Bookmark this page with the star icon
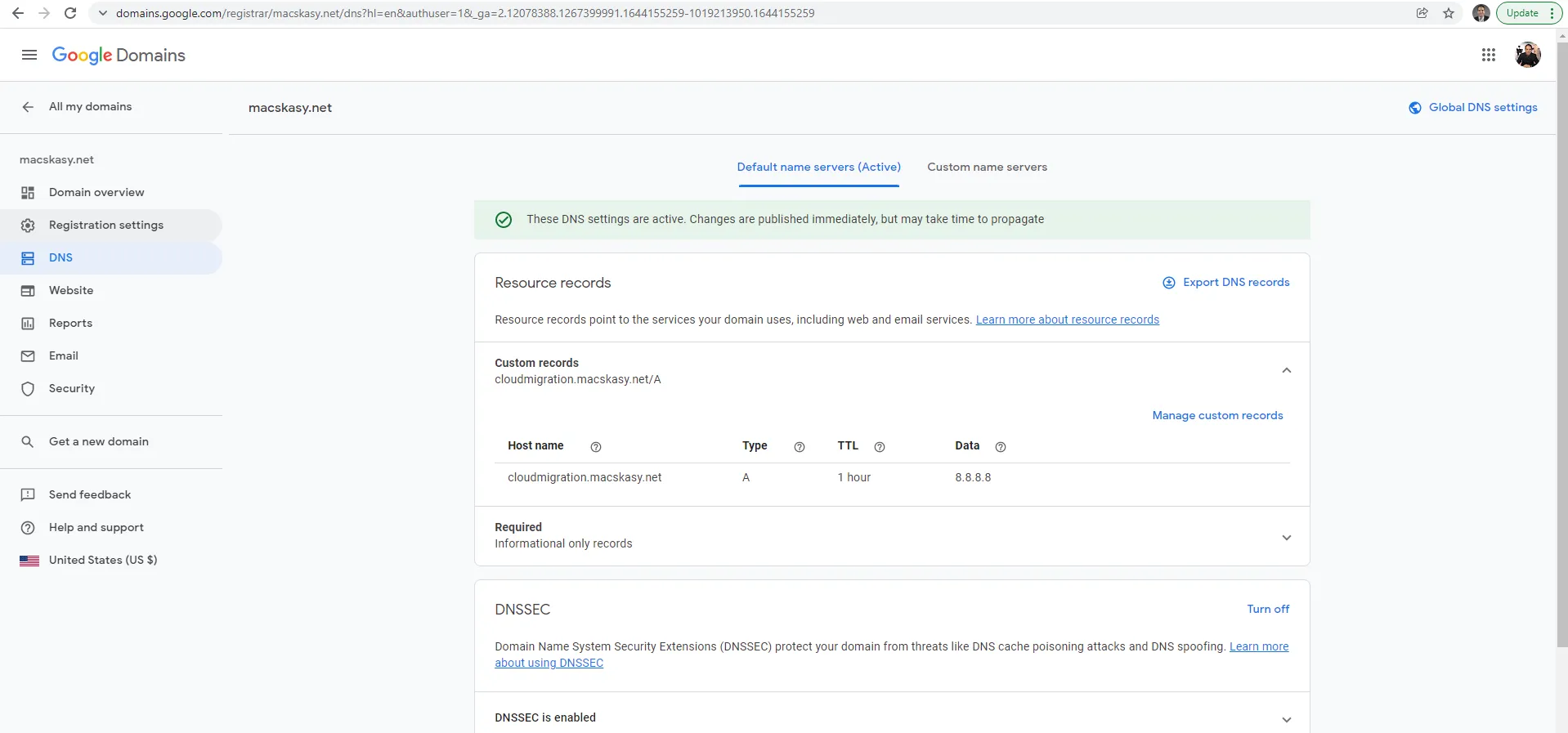 (1449, 13)
